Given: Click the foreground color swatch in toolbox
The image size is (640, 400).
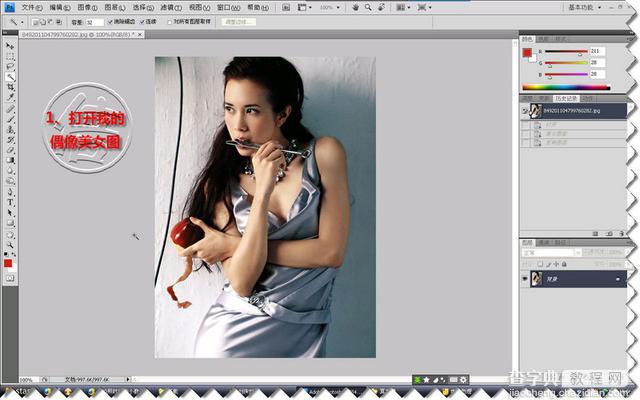Looking at the screenshot, I should [x=8, y=263].
